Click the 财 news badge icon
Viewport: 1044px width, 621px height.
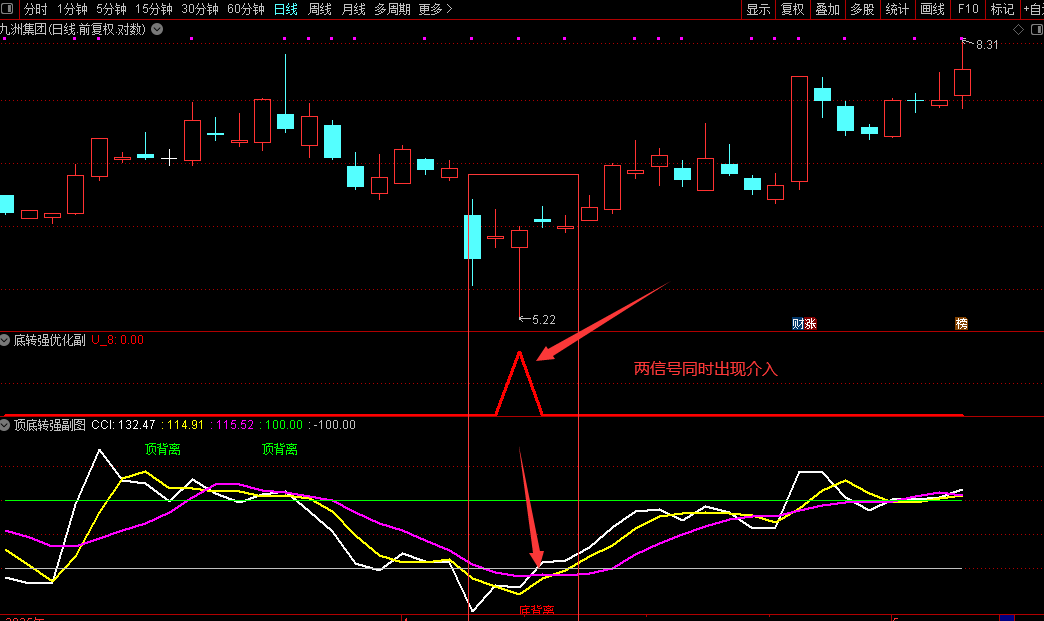coord(798,324)
